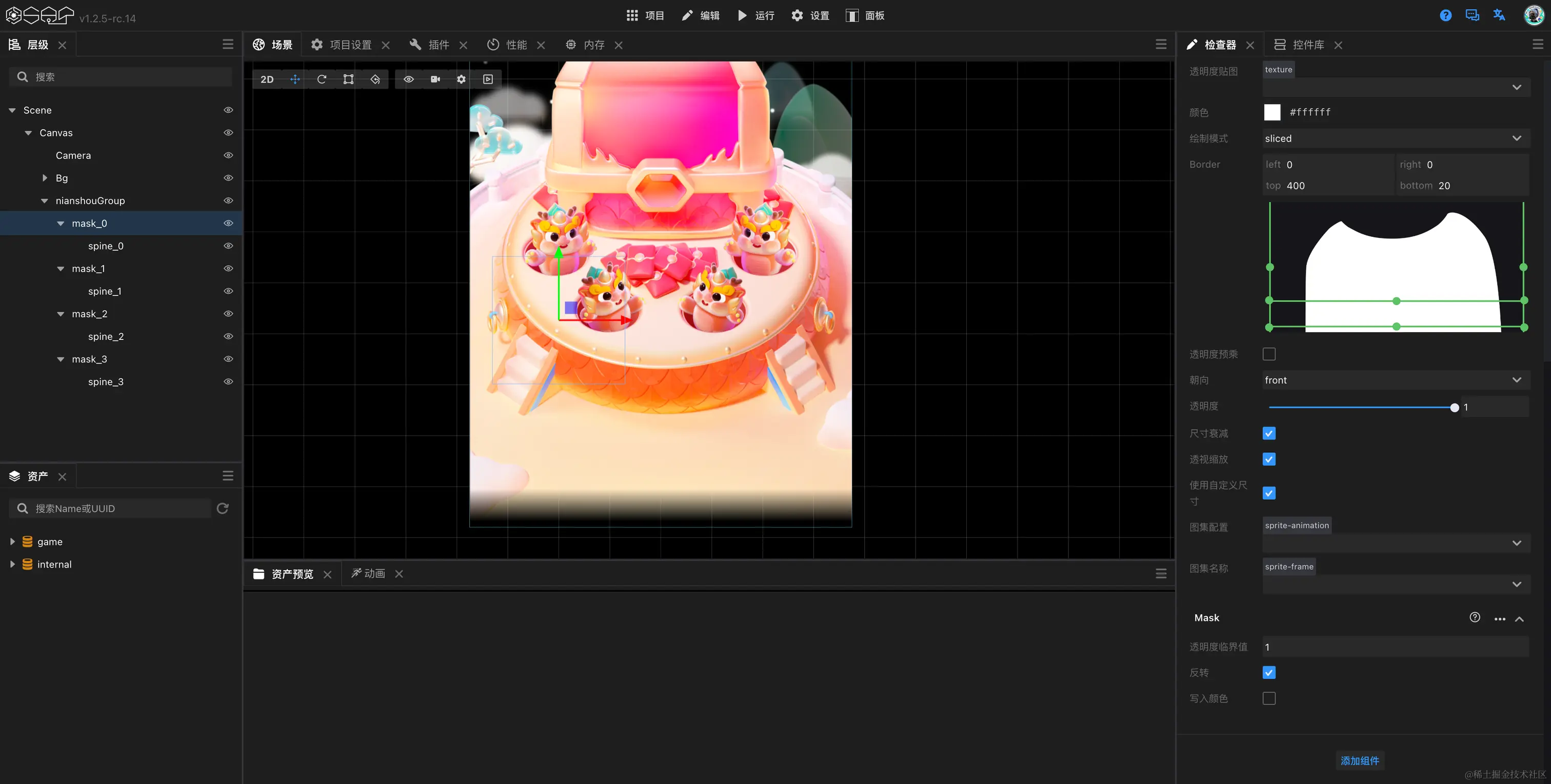This screenshot has width=1551, height=784.
Task: Click the translate language icon
Action: click(1499, 16)
